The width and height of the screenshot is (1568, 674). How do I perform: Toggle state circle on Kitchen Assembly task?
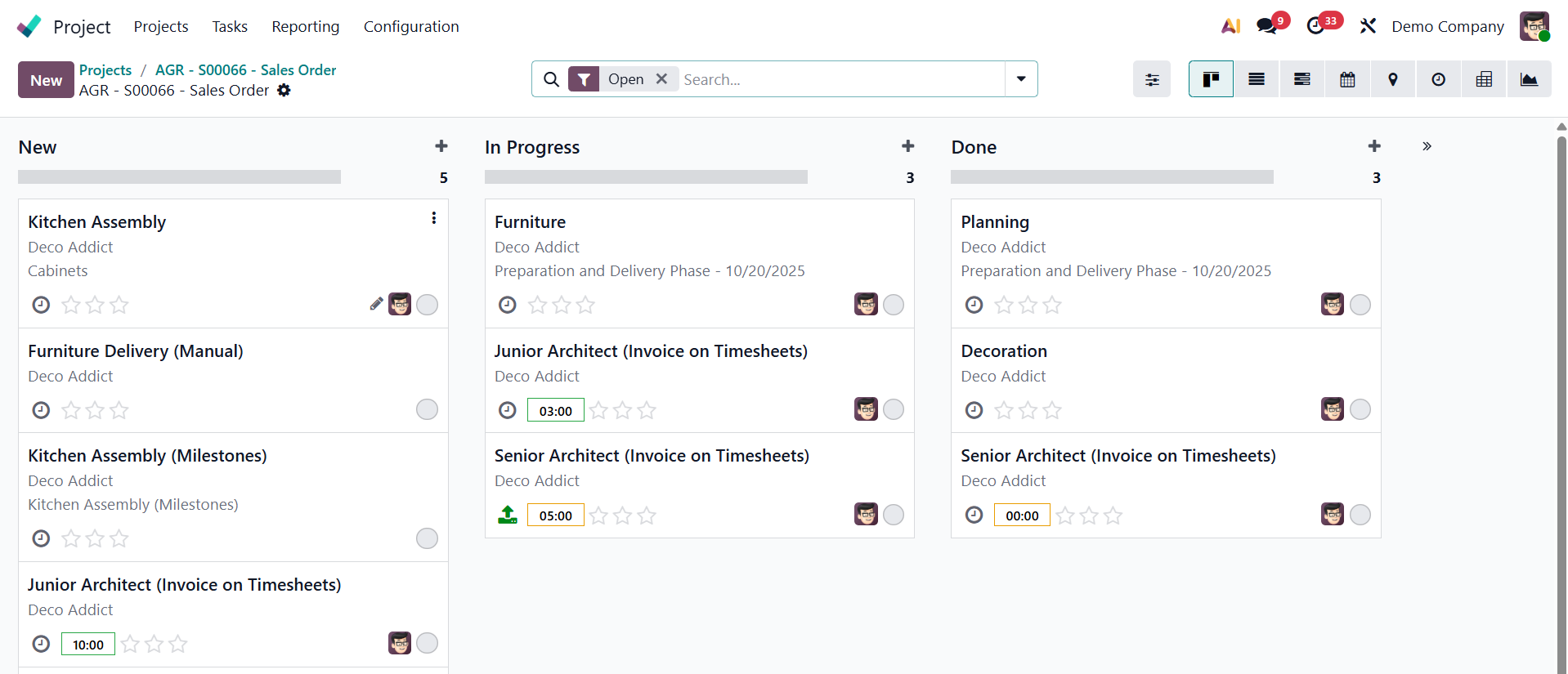coord(427,305)
